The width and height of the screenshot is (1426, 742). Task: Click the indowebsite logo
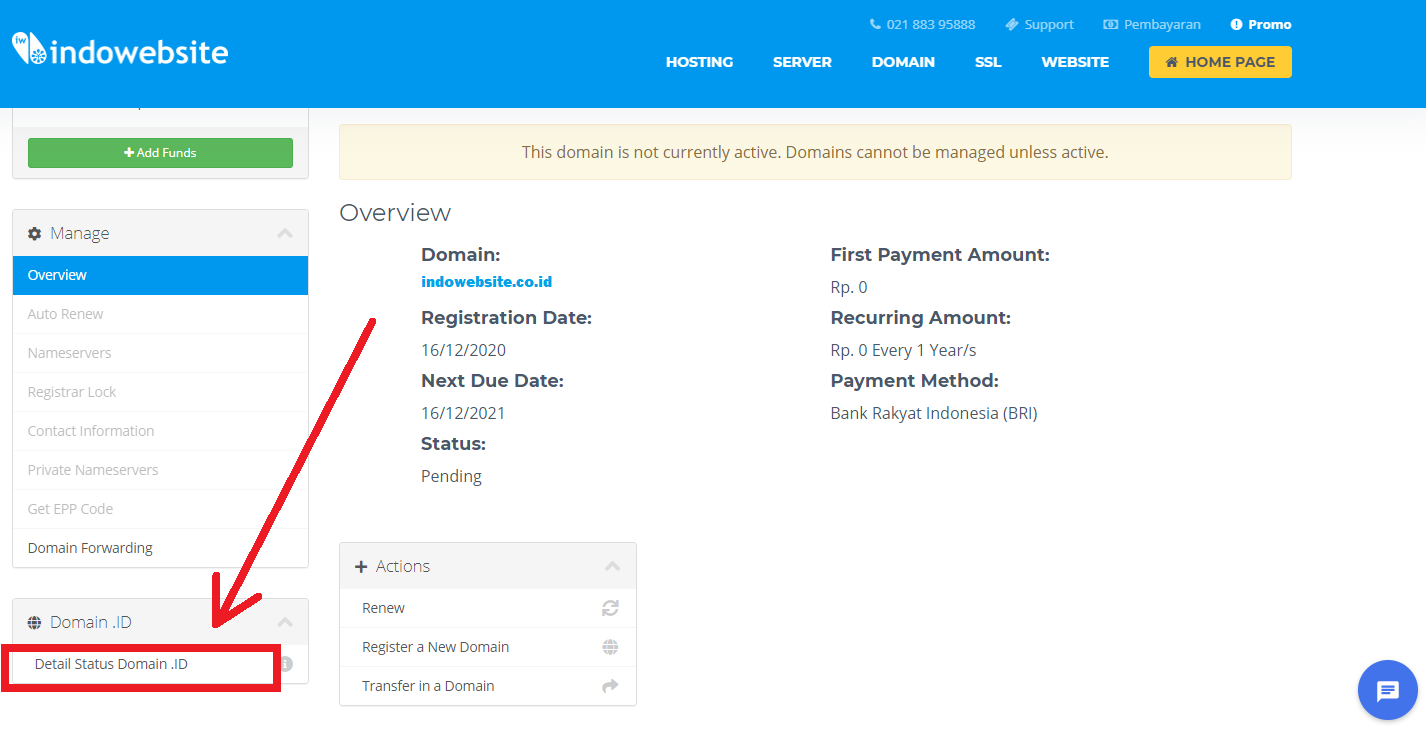(x=119, y=48)
